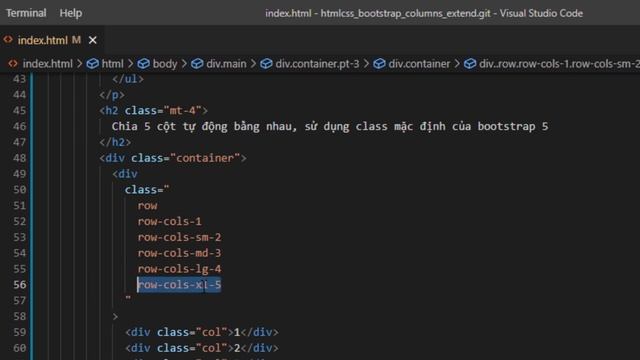Click div.main breadcrumb segment
640x360 pixels.
point(226,64)
